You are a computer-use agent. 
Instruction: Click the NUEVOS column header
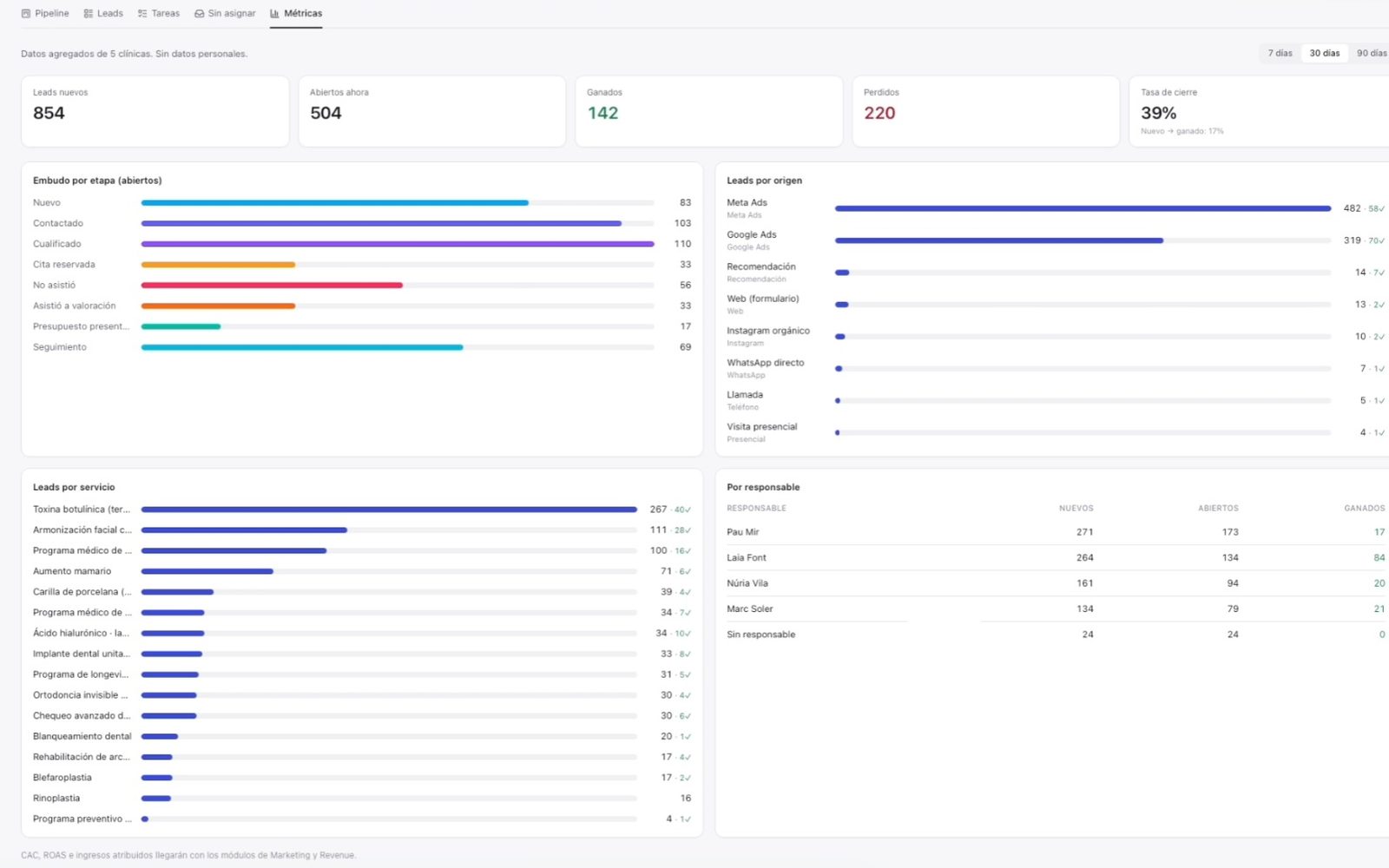click(x=1076, y=509)
